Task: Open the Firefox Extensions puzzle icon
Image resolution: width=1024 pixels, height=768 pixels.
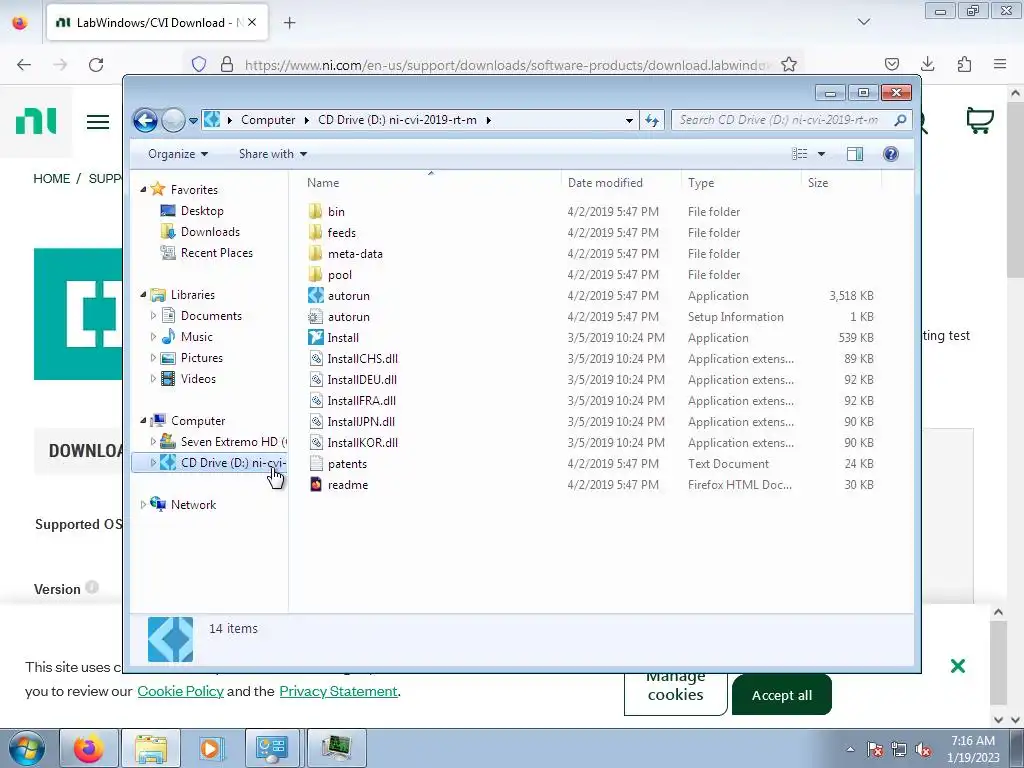Action: (x=964, y=64)
